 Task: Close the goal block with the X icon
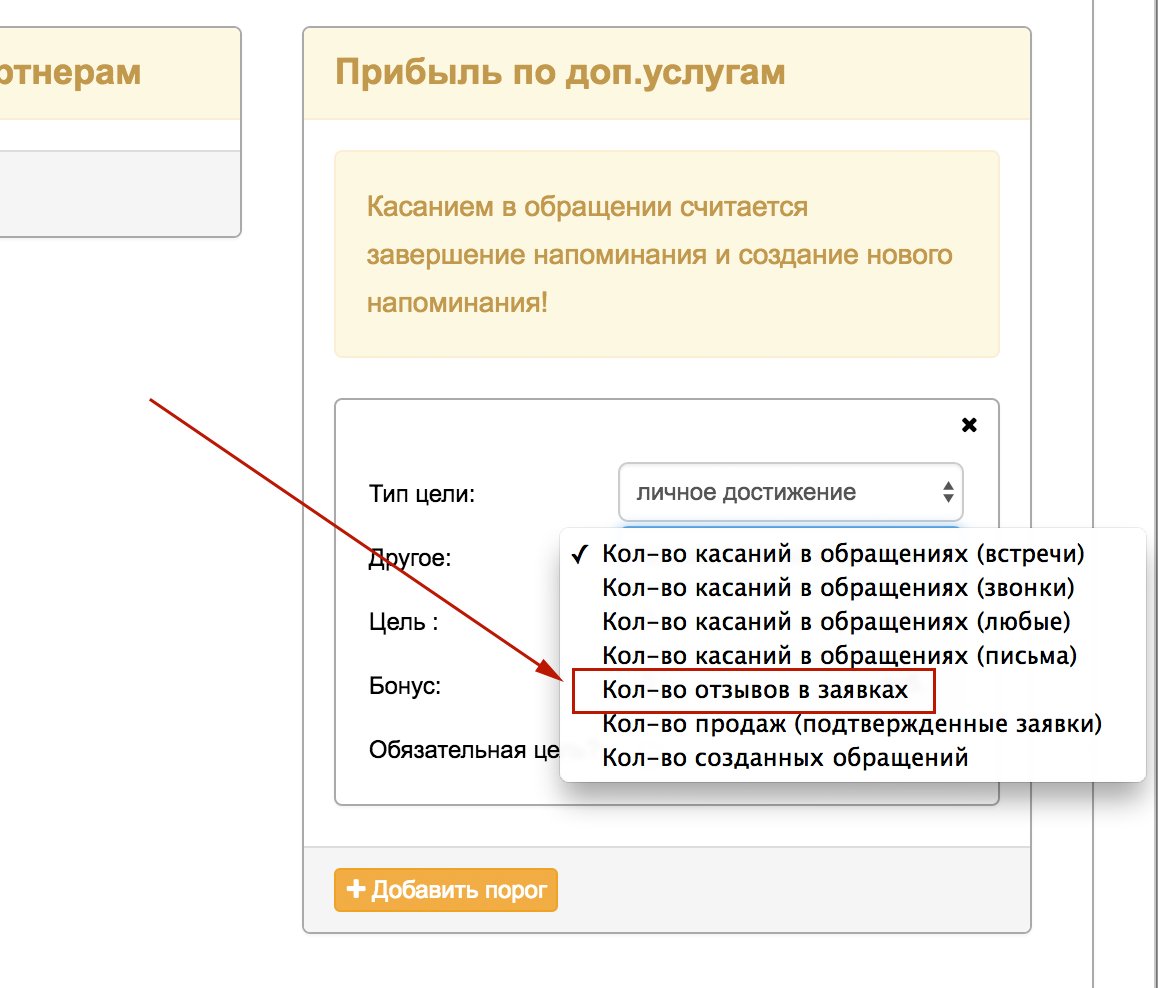pyautogui.click(x=969, y=425)
